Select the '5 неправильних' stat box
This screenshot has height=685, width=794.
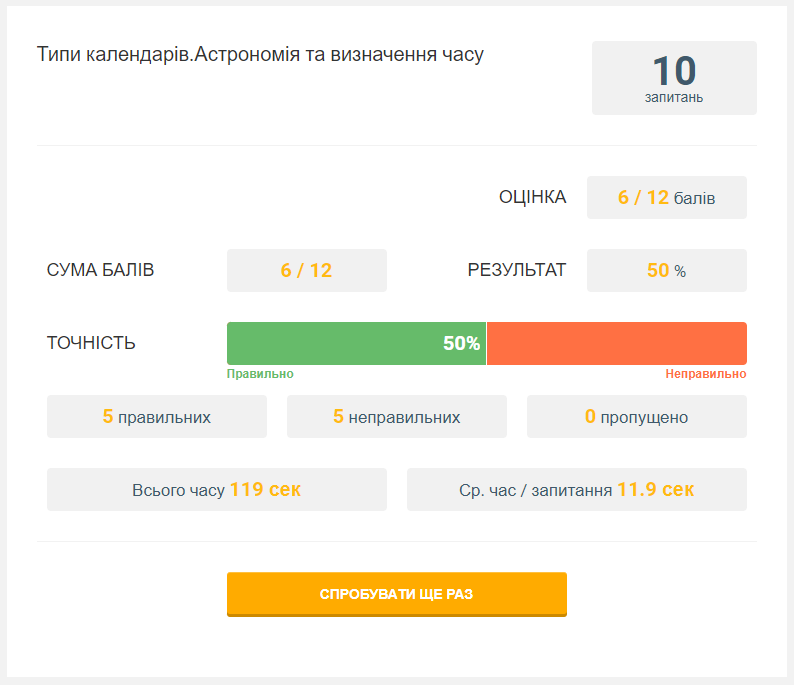click(396, 417)
